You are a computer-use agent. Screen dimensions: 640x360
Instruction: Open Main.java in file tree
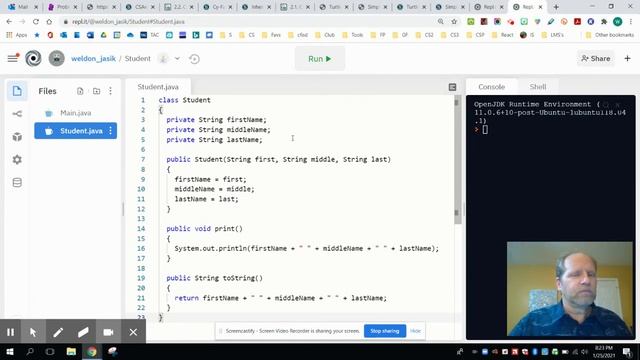(x=76, y=113)
